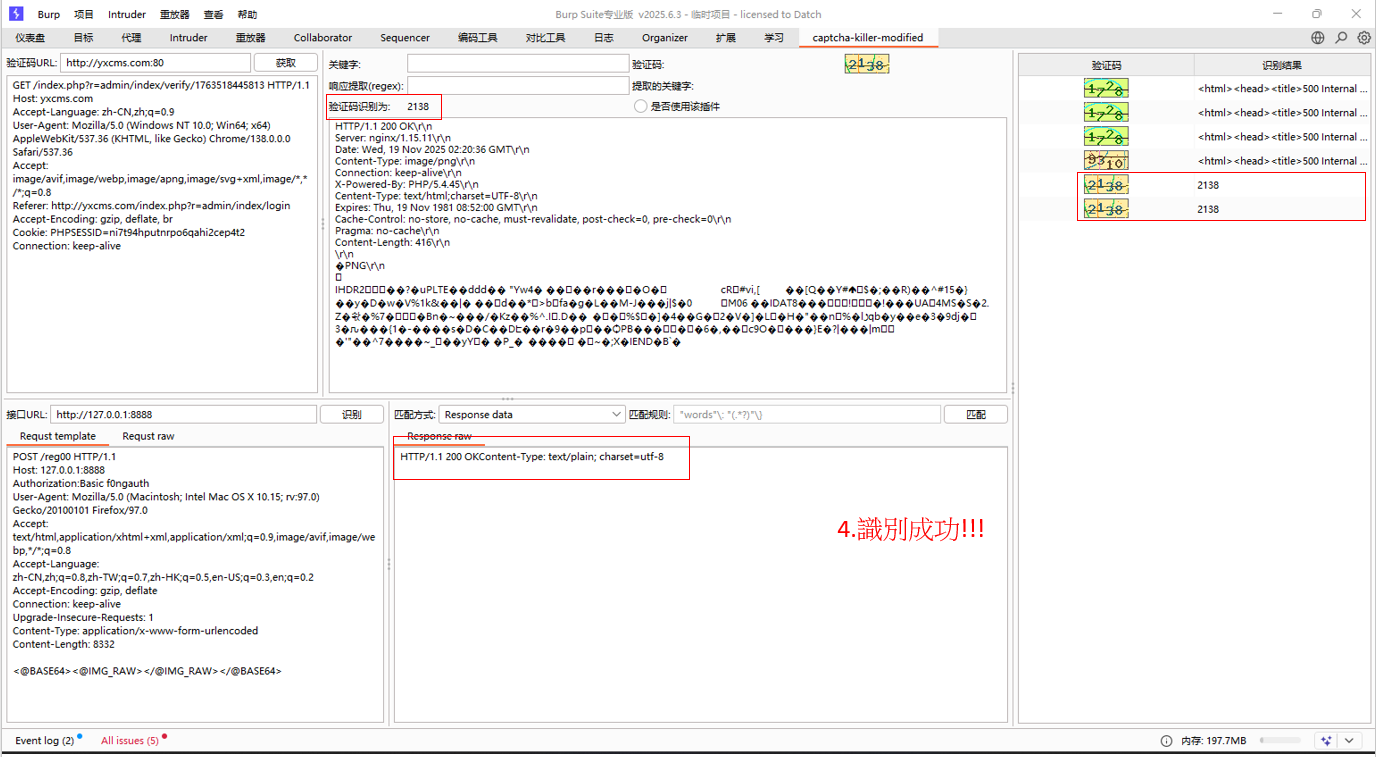1376x757 pixels.
Task: Click the 接口URL input field
Action: [184, 414]
